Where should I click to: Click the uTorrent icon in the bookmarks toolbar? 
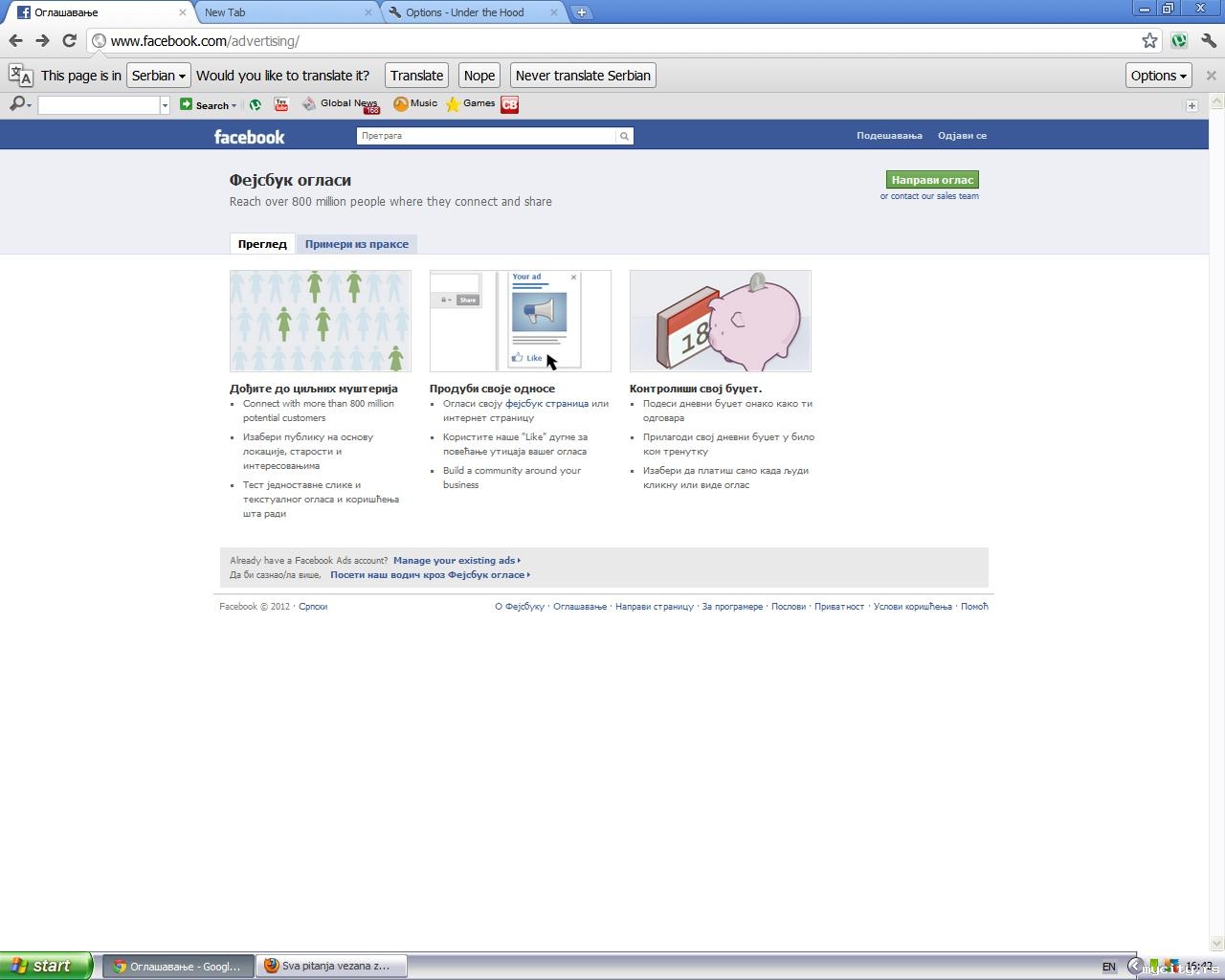[x=256, y=104]
